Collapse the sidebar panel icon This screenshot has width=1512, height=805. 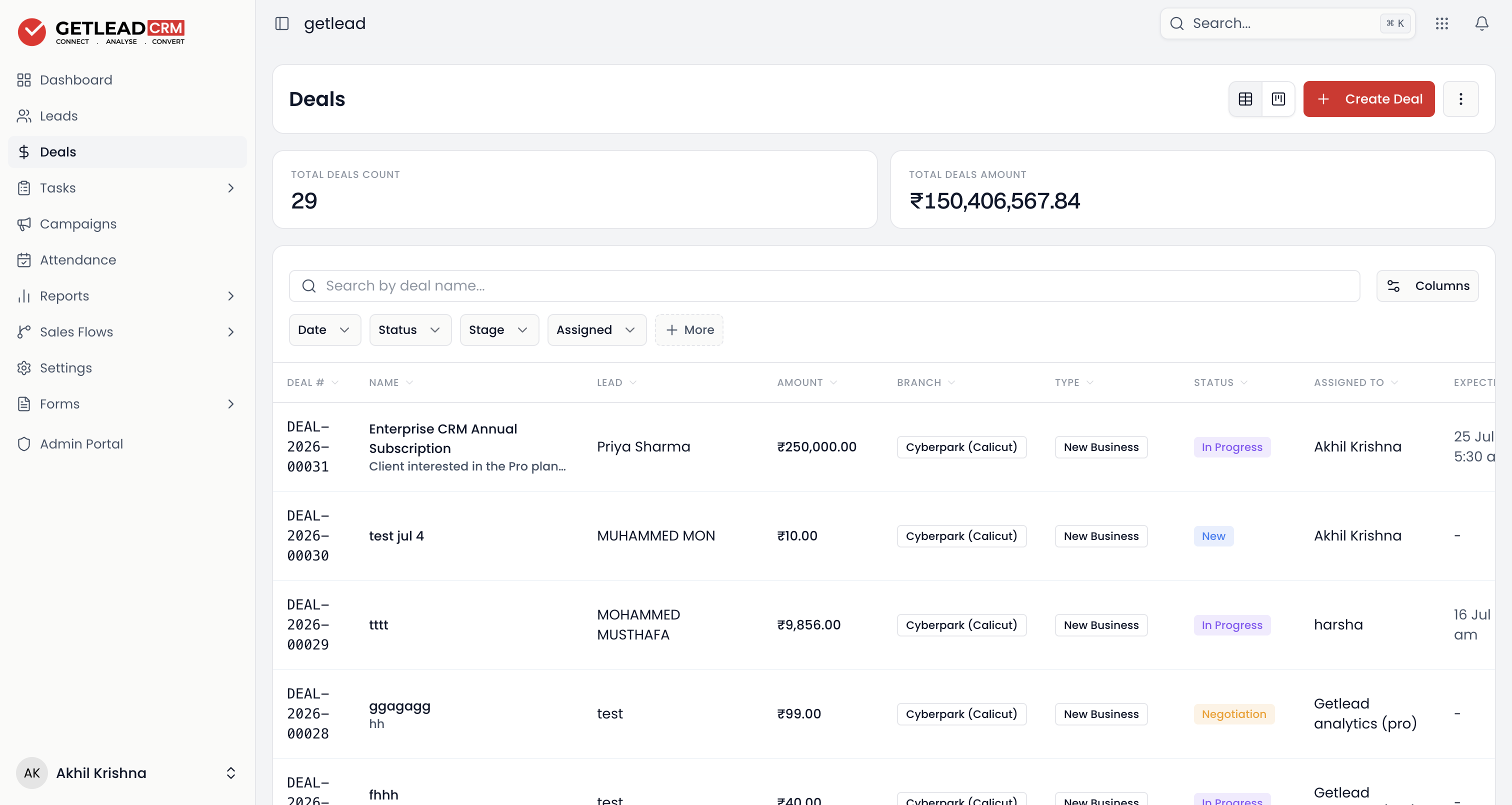[281, 23]
